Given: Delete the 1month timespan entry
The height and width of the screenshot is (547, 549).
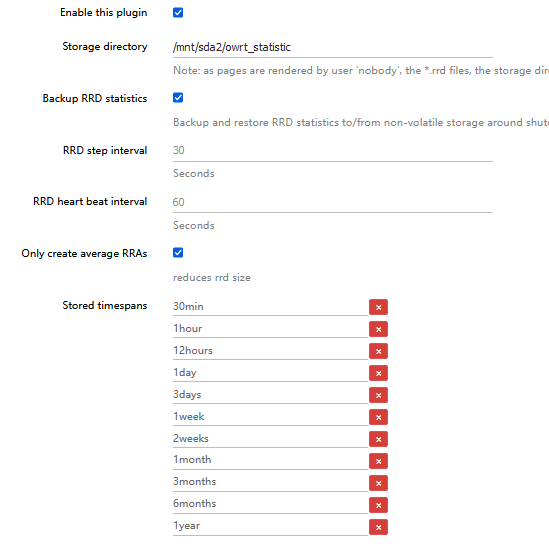Looking at the screenshot, I should tap(378, 461).
